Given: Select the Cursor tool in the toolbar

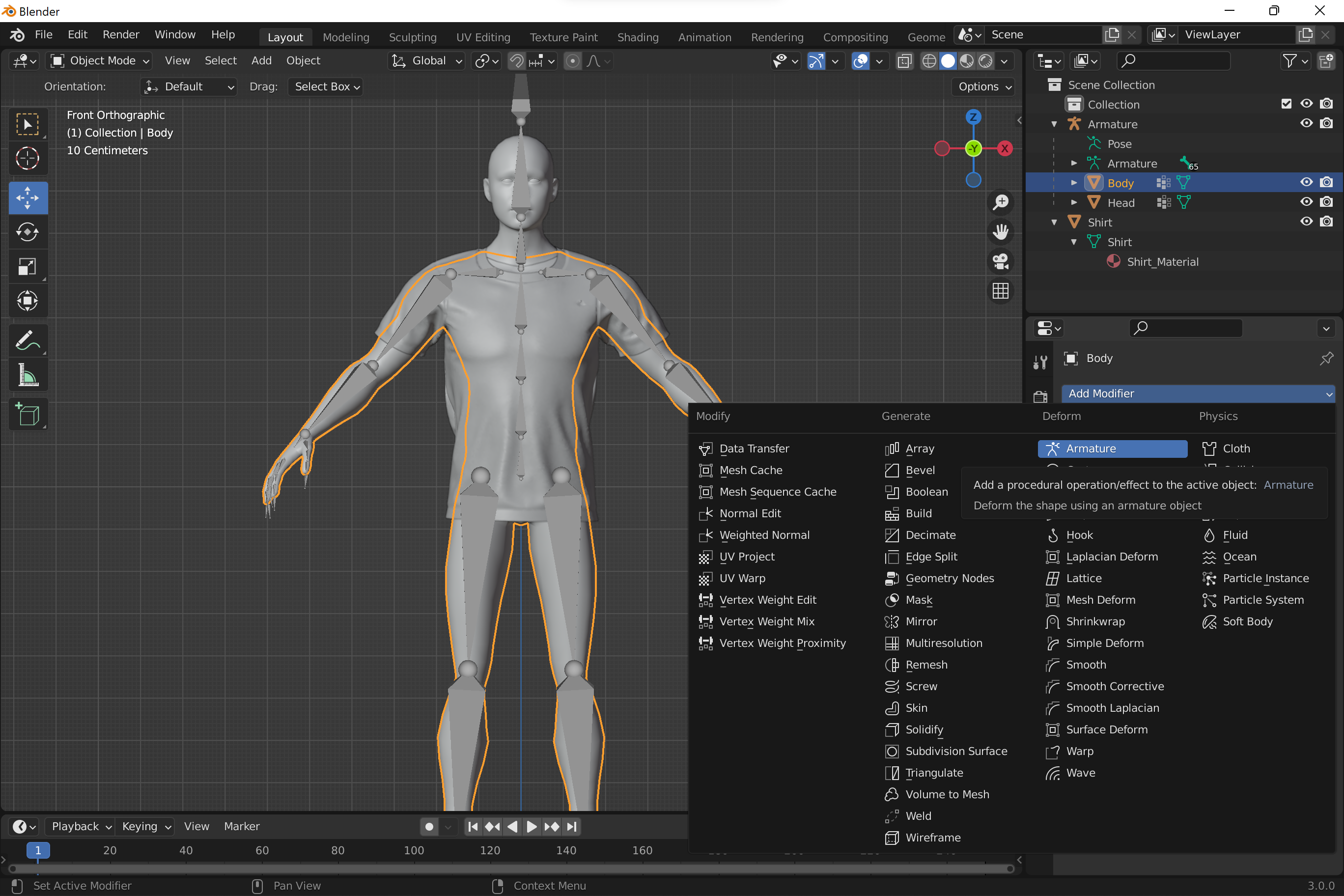Looking at the screenshot, I should (x=28, y=158).
